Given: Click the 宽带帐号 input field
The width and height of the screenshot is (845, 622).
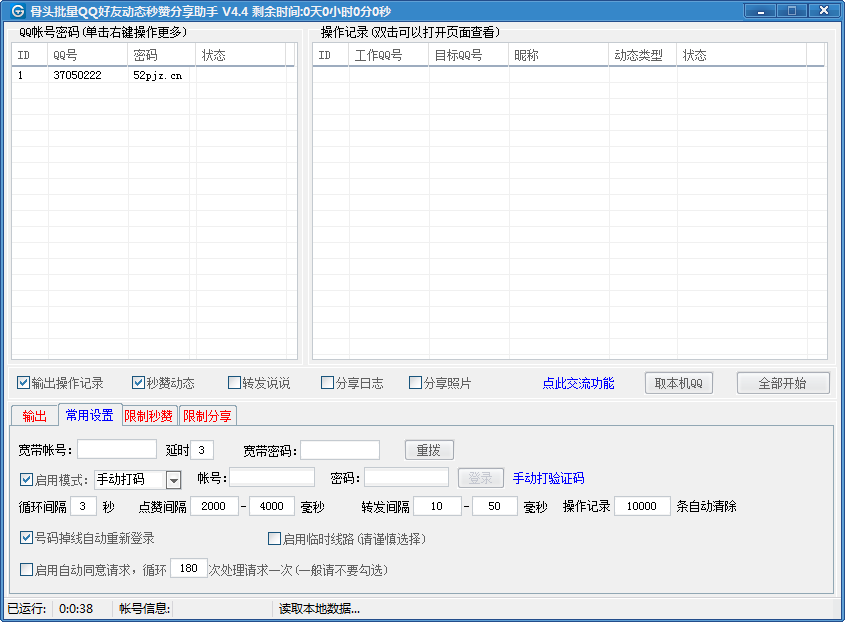Looking at the screenshot, I should click(x=117, y=450).
